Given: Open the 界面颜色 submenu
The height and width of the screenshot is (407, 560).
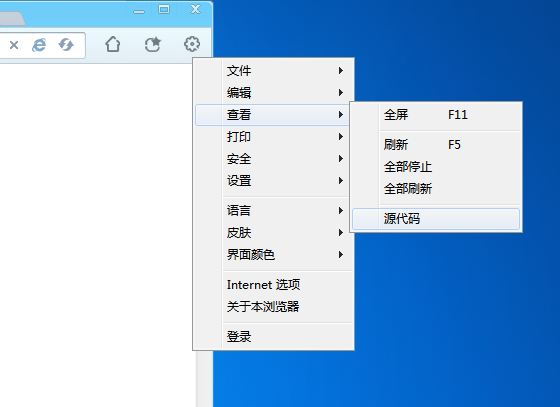Looking at the screenshot, I should pyautogui.click(x=274, y=255).
